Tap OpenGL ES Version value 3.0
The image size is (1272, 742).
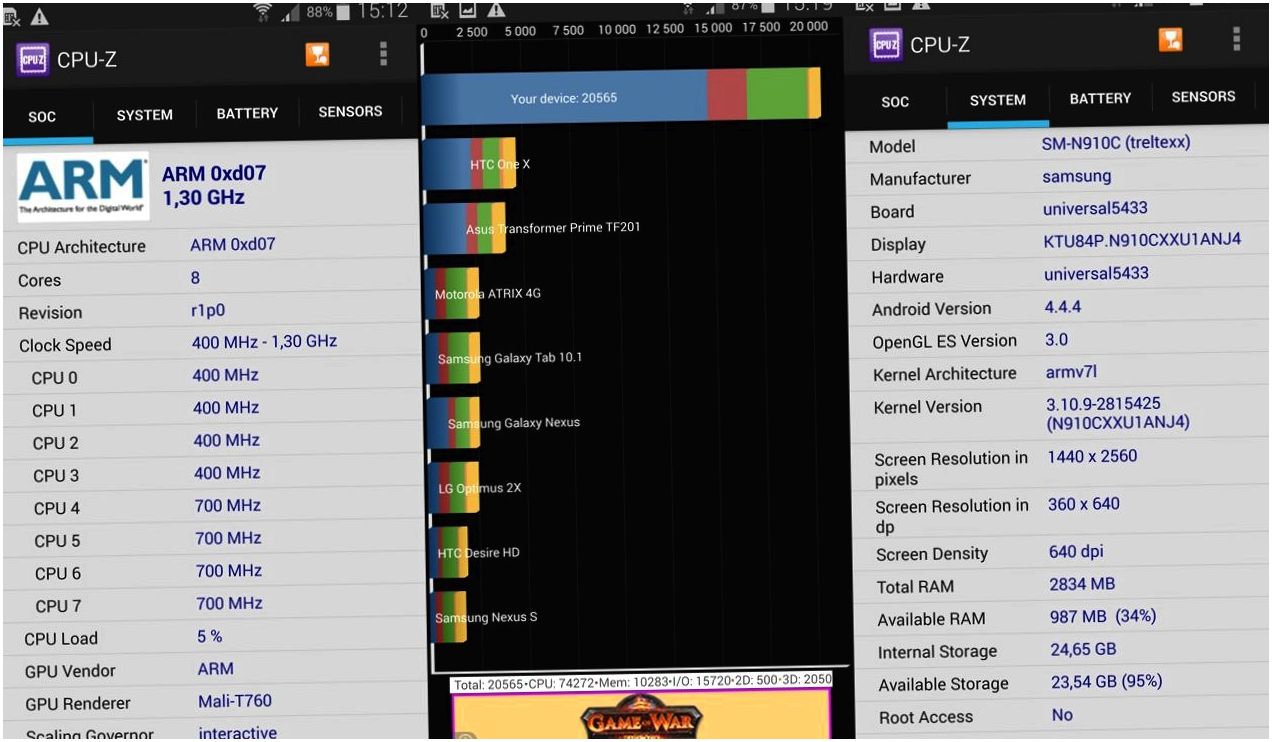tap(1056, 339)
